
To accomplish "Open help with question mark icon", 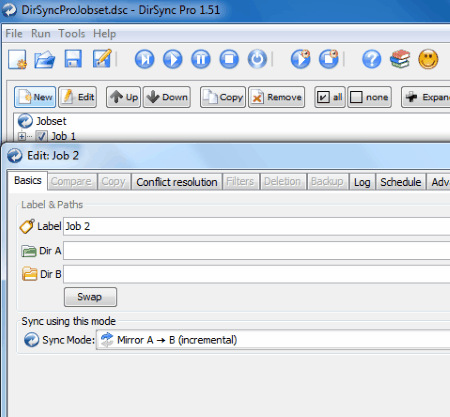I will point(372,59).
